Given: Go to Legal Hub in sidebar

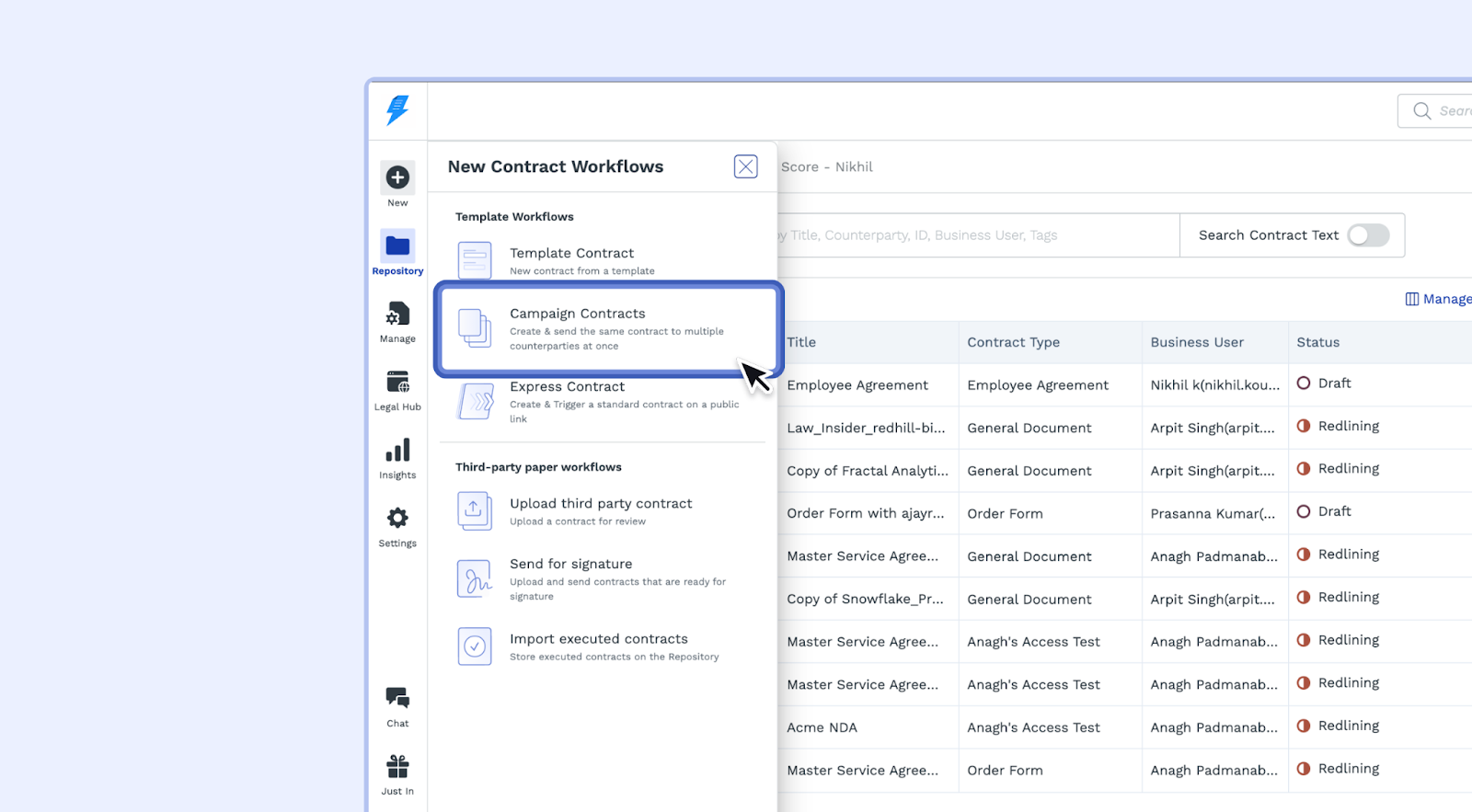Looking at the screenshot, I should (397, 383).
